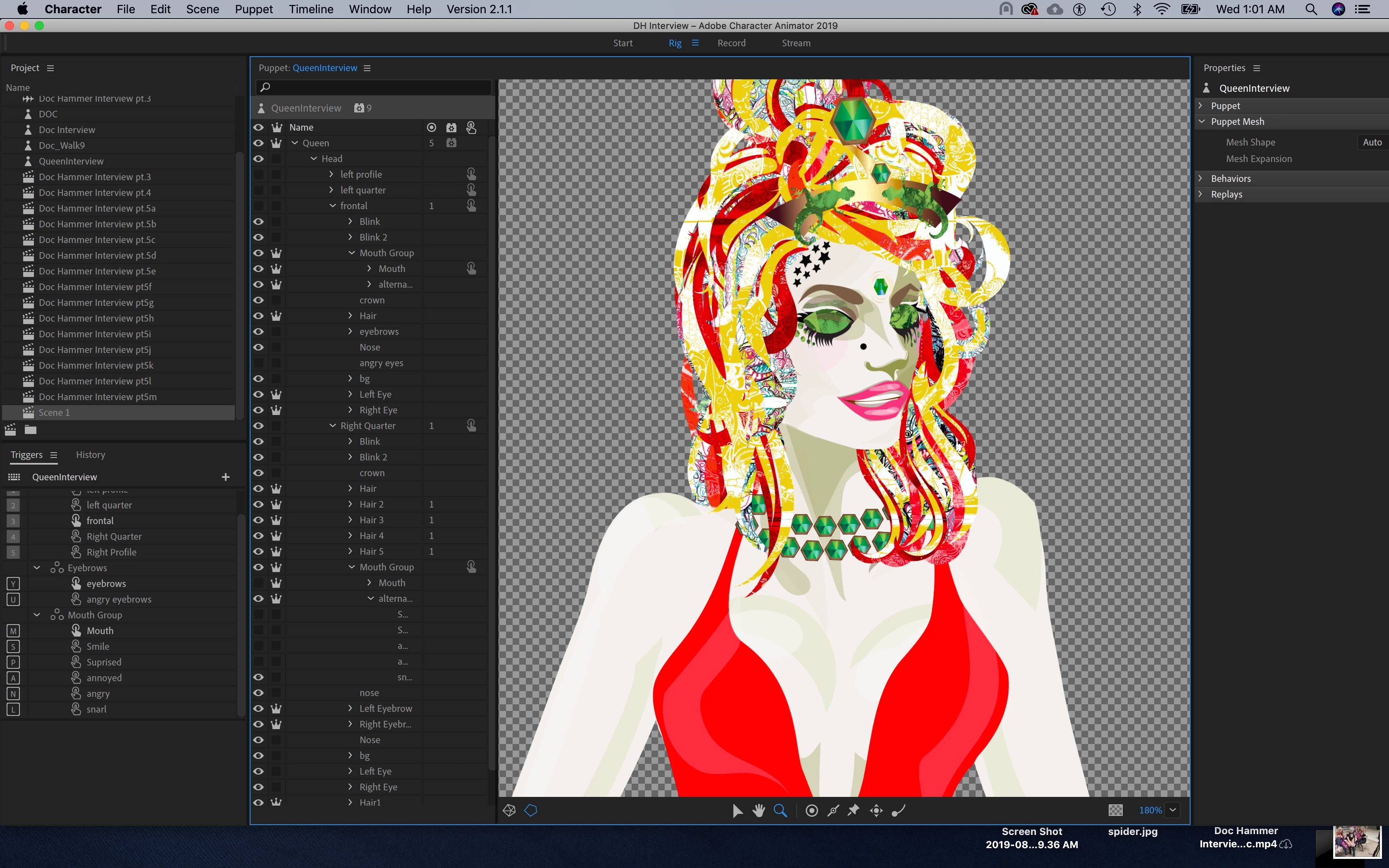
Task: Add a new trigger with plus icon
Action: tap(226, 477)
